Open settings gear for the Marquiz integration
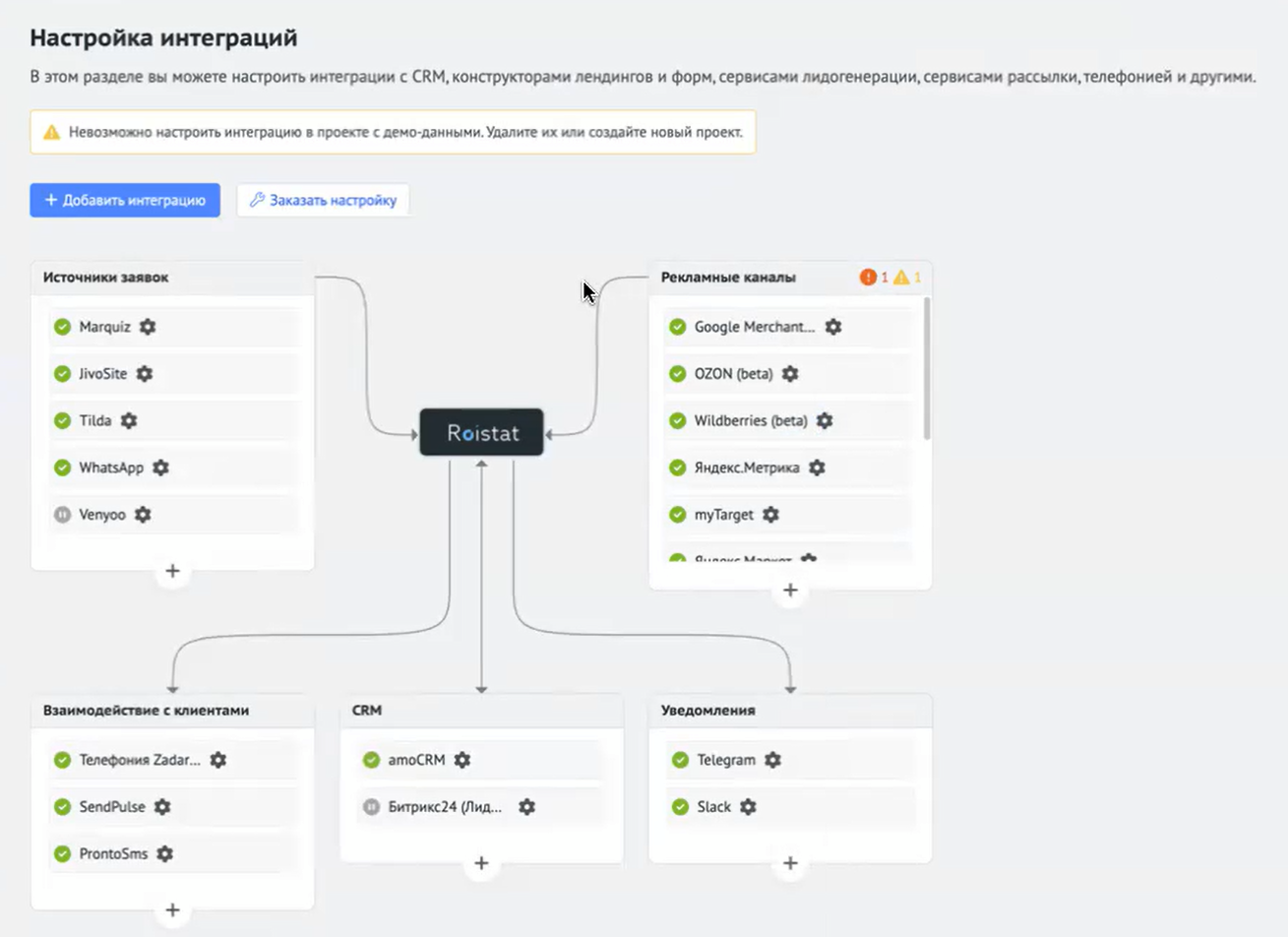This screenshot has width=1288, height=937. pos(146,327)
